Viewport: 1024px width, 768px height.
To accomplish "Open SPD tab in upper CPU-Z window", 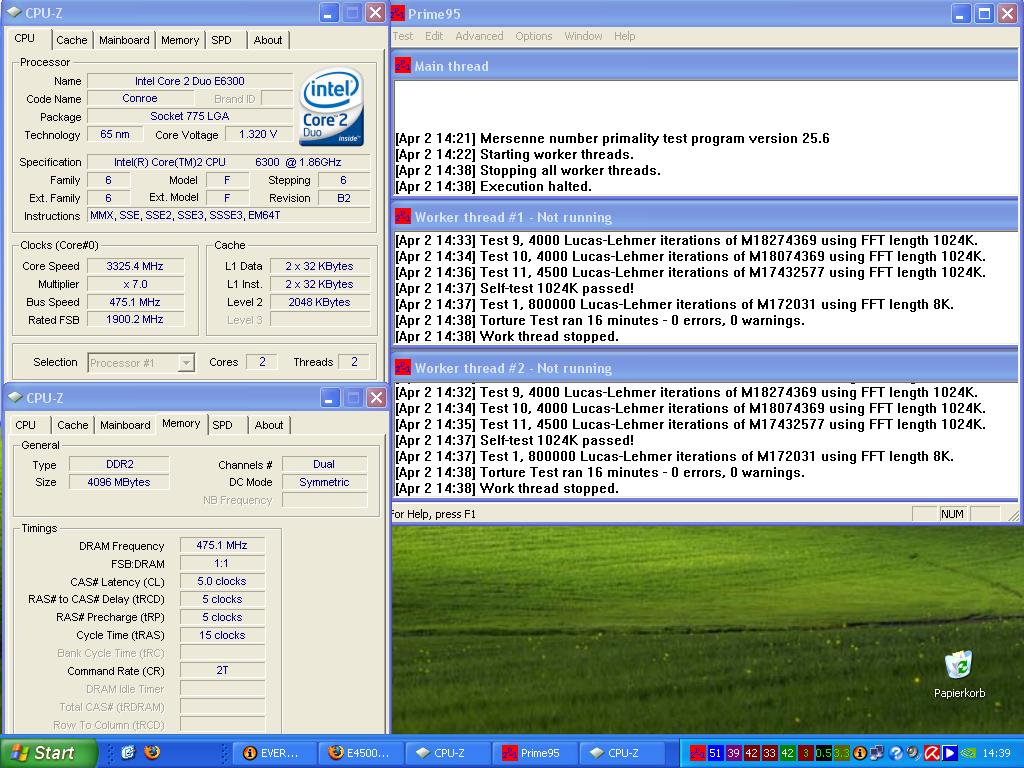I will coord(221,40).
